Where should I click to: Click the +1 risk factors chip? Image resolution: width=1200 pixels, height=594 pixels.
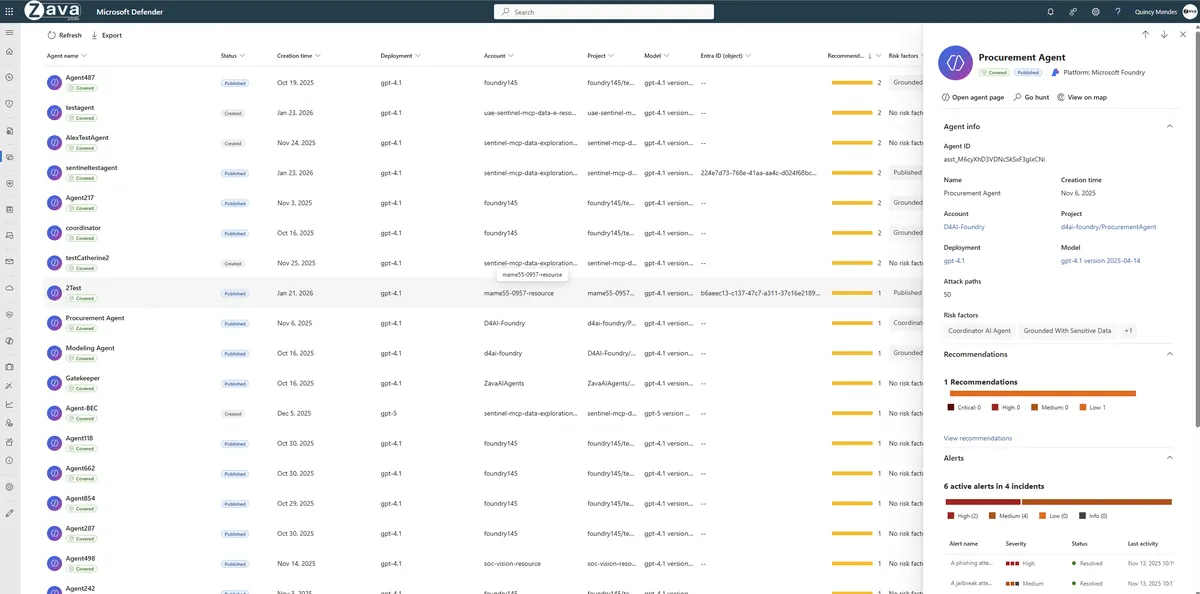tap(1128, 331)
